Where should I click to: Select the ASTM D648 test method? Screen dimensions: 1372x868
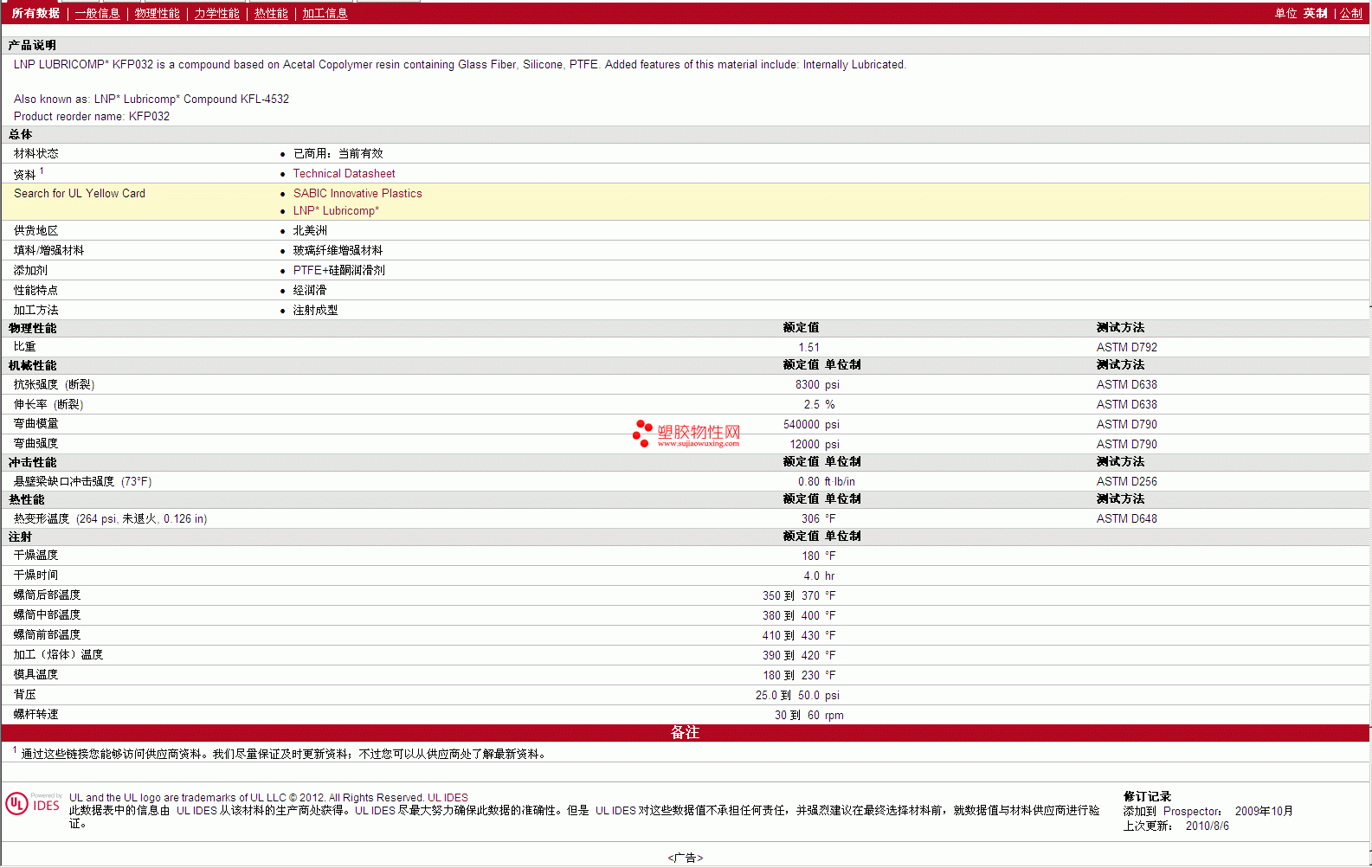(x=1126, y=519)
